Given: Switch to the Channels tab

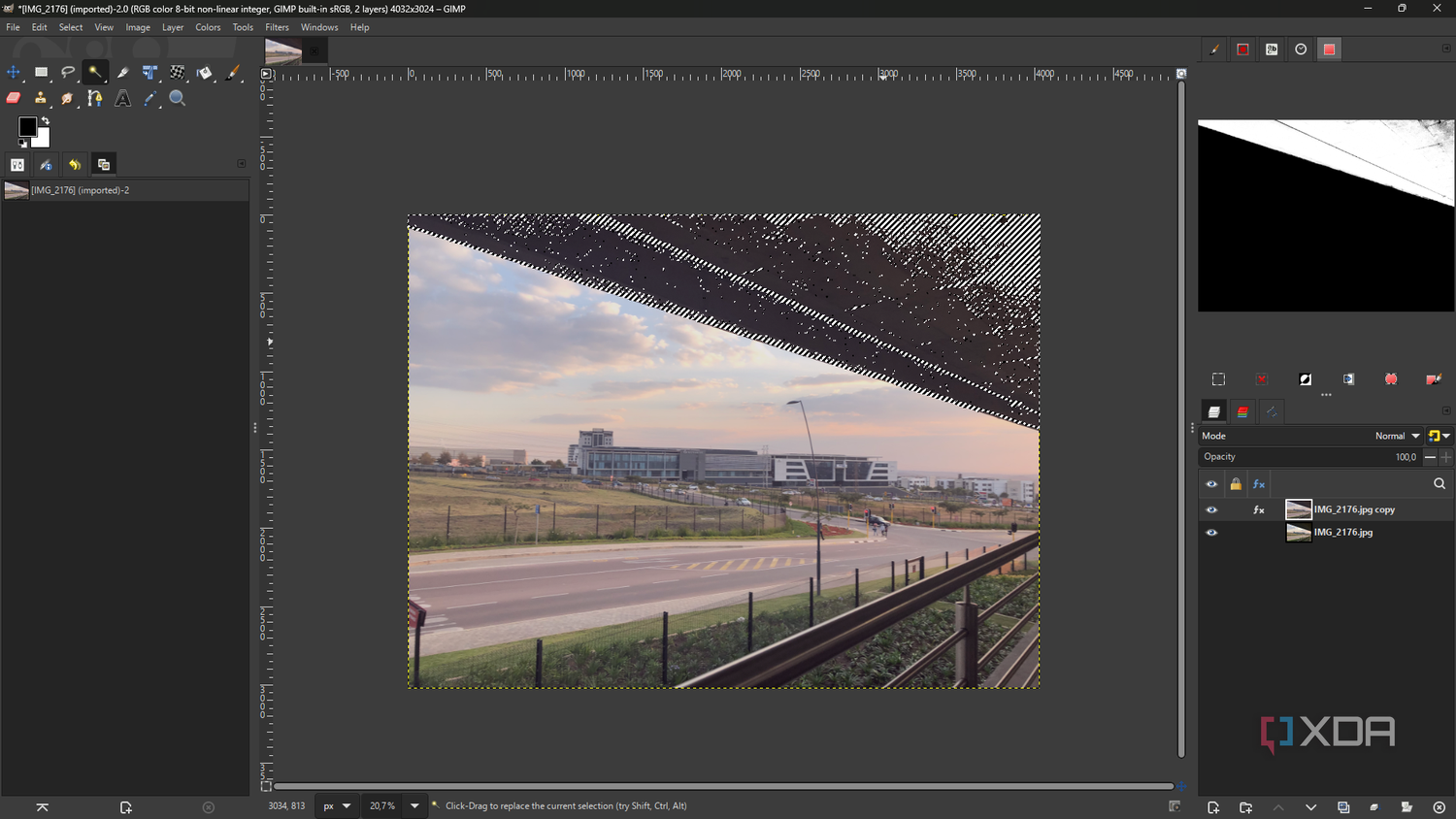Looking at the screenshot, I should (1242, 411).
